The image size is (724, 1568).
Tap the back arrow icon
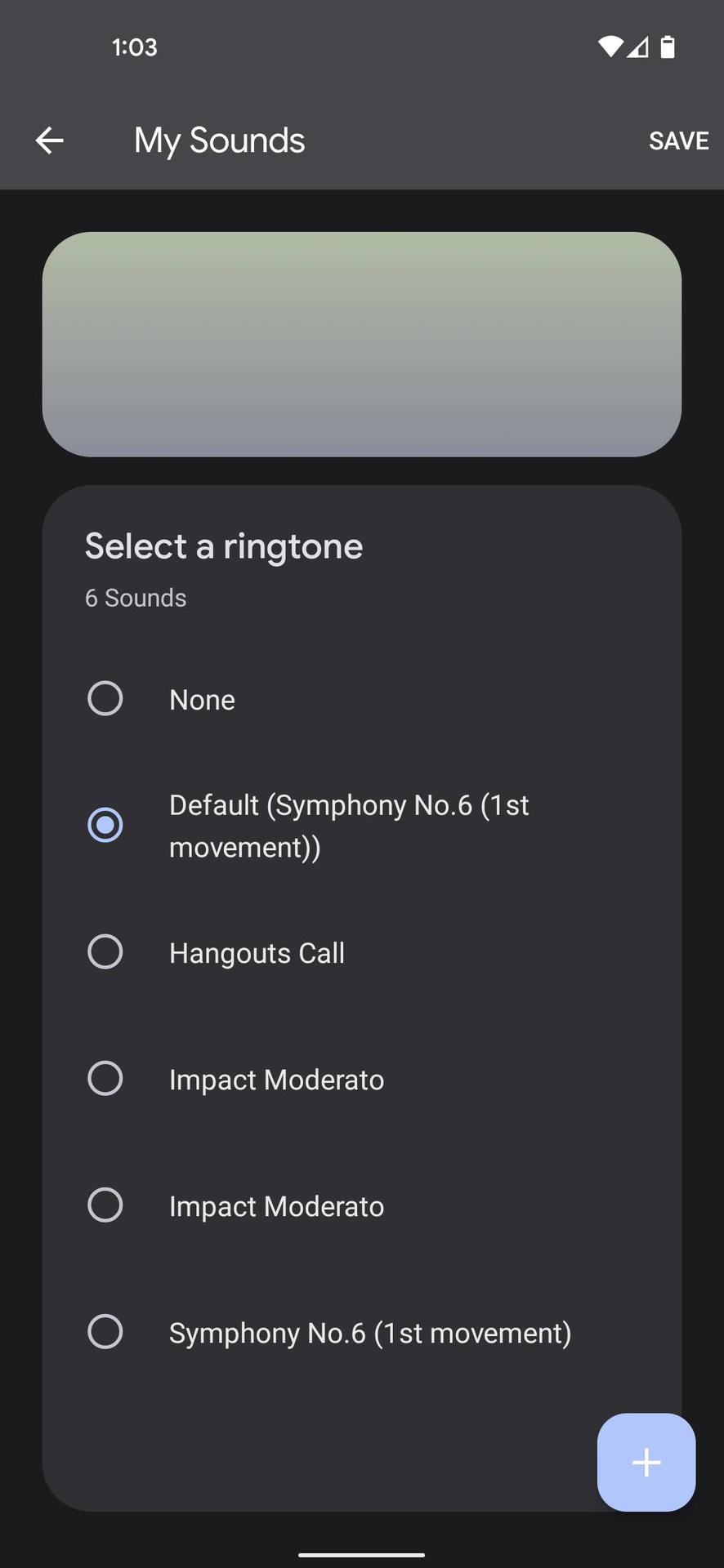pos(50,140)
